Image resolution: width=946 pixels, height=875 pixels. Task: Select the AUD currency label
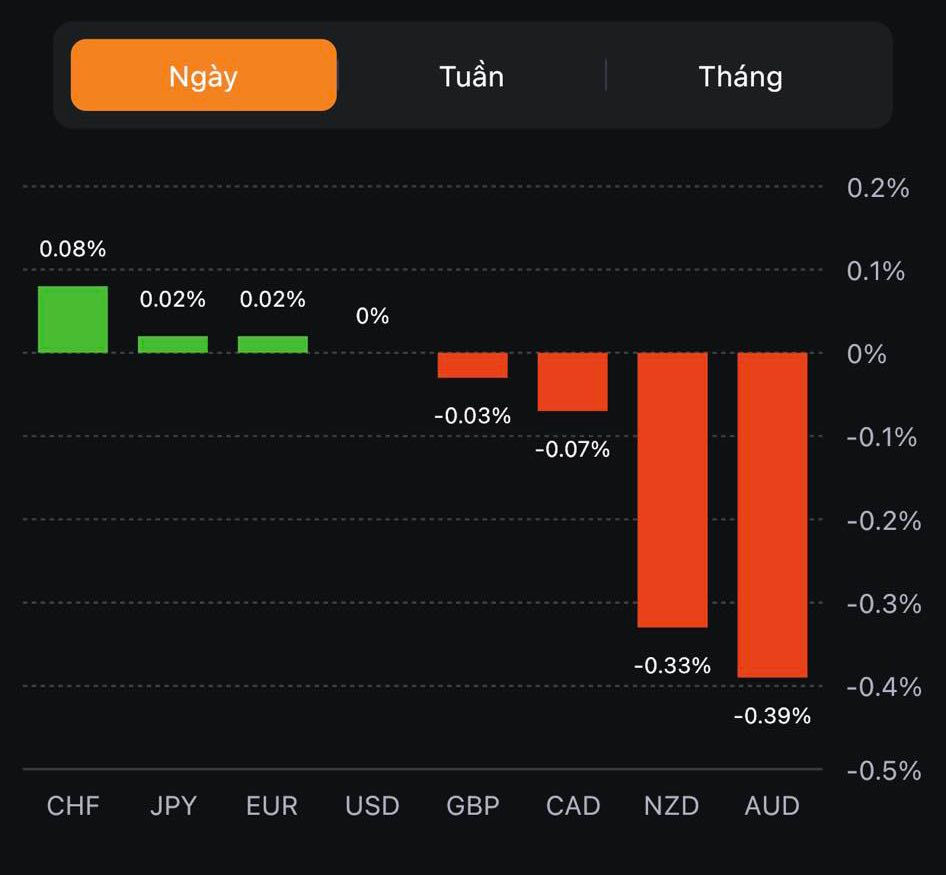tap(773, 806)
